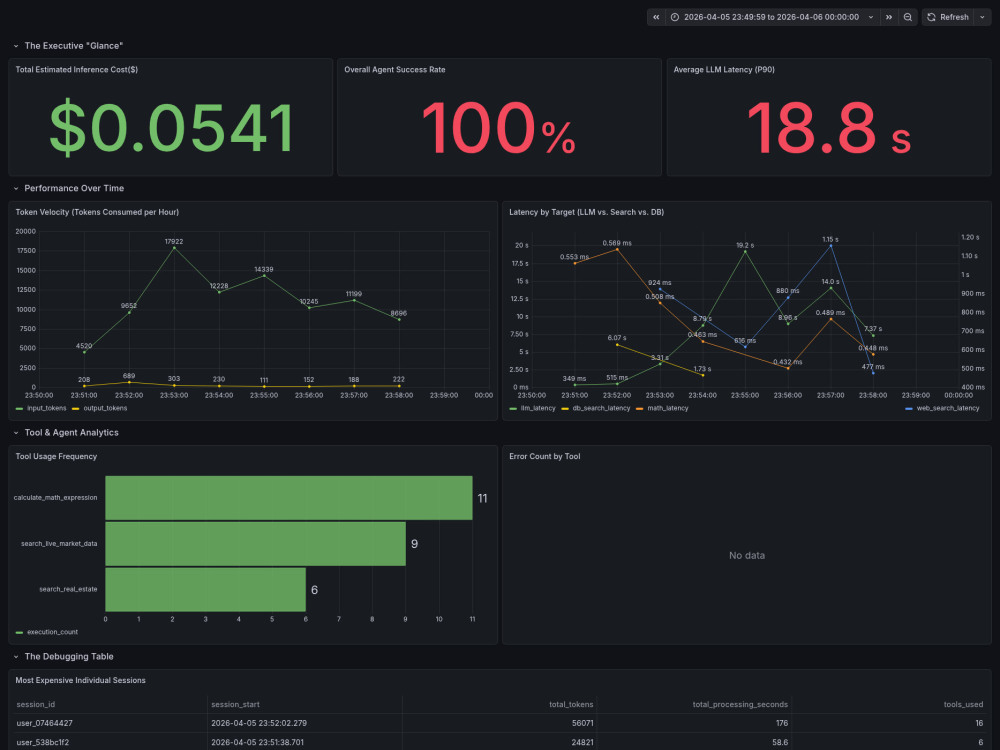Click the 19.2 s llm latency peak
Image resolution: width=1000 pixels, height=750 pixels.
[x=745, y=251]
